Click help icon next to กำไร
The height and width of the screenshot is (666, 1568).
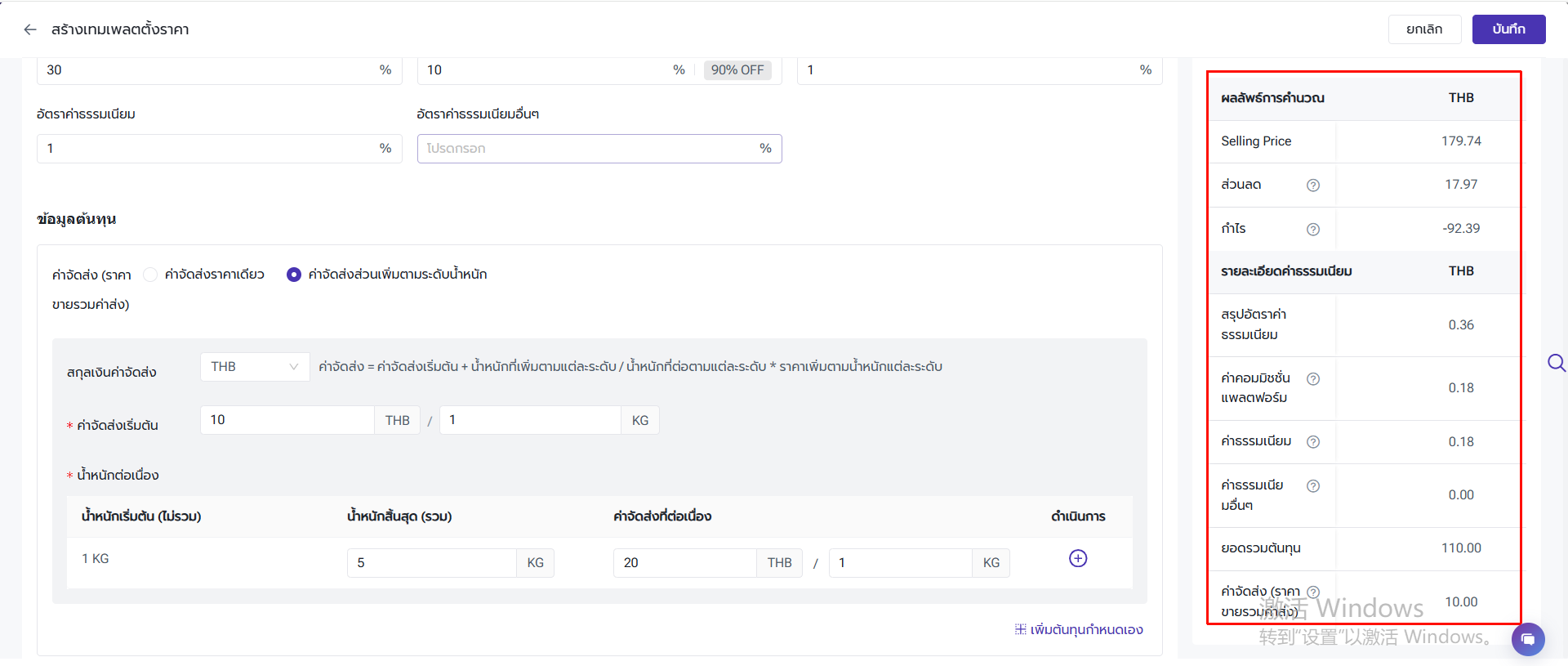1313,230
